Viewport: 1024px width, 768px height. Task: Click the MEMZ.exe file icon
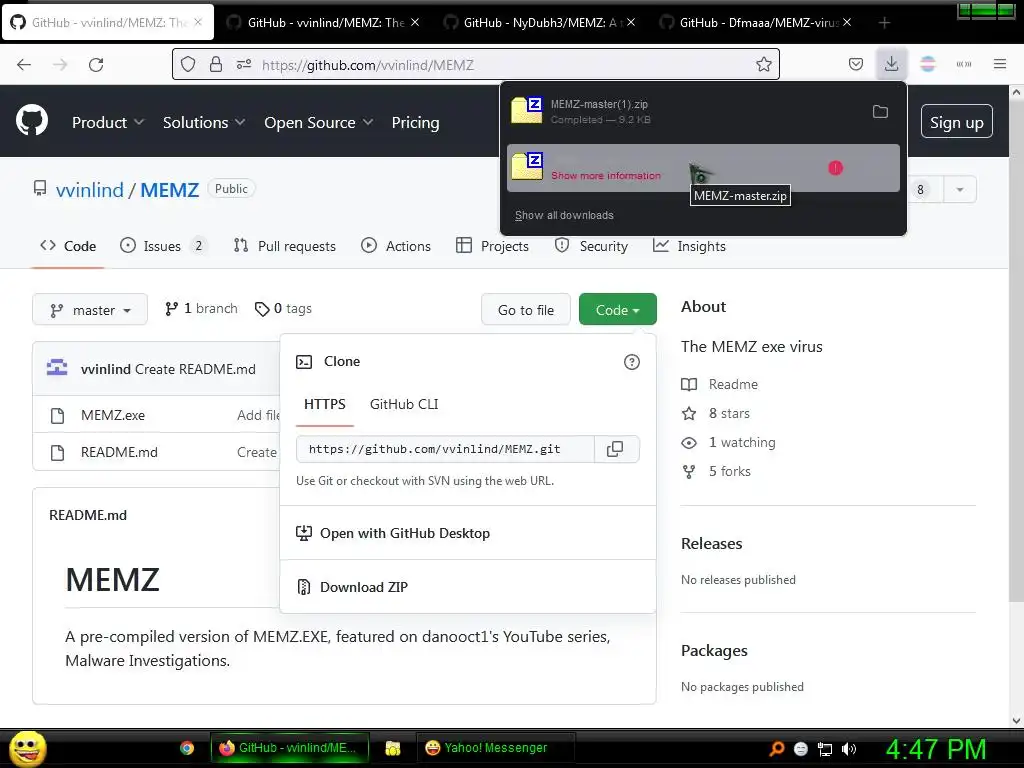coord(57,415)
